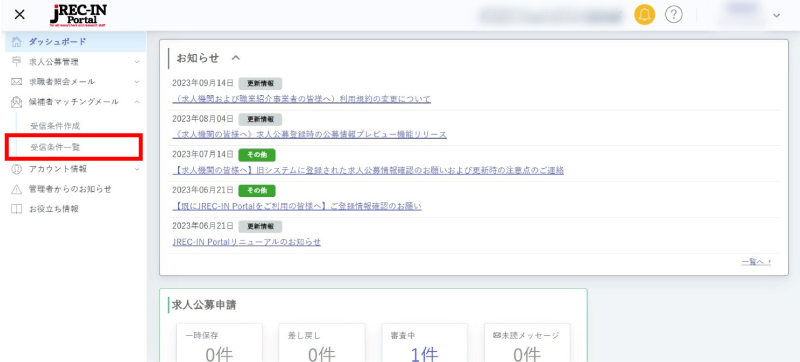
Task: Click green その他 tag on 2023年07月14日
Action: pos(257,155)
